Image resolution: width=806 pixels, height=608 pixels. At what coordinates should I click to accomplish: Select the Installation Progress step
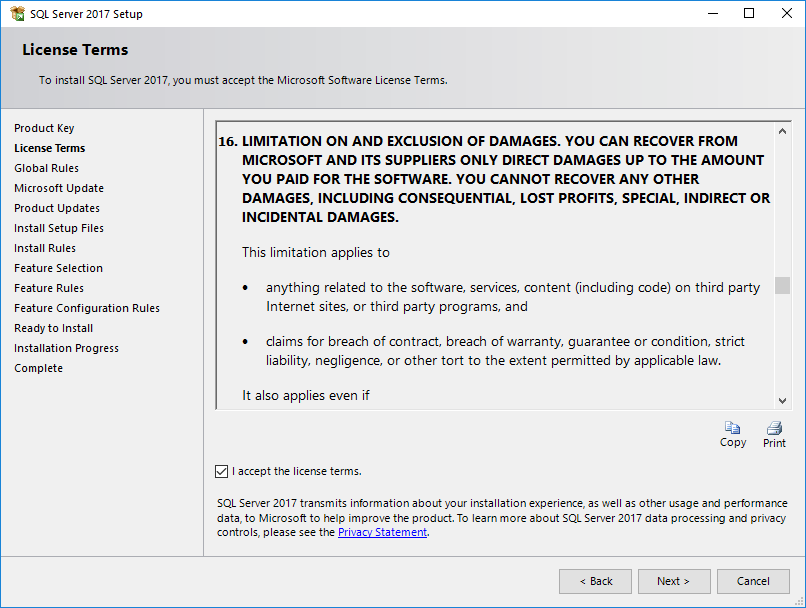[66, 348]
